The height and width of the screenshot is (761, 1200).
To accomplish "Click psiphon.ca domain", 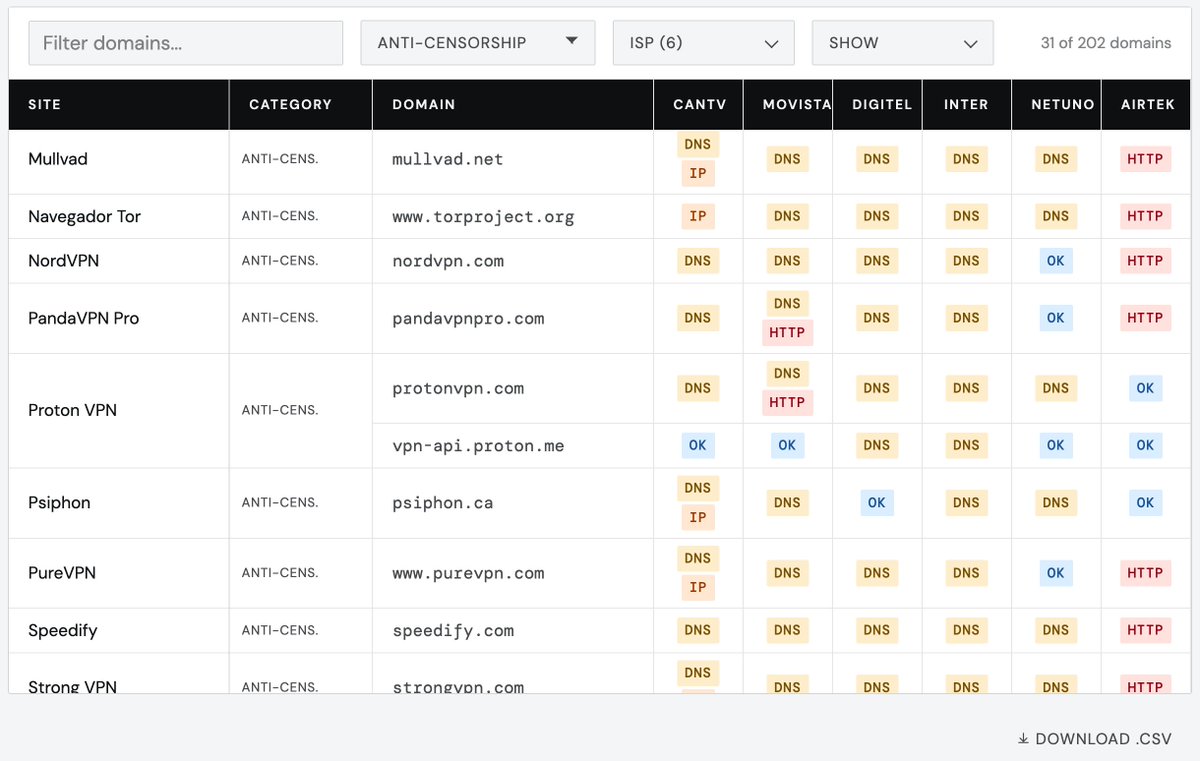I will coord(443,503).
